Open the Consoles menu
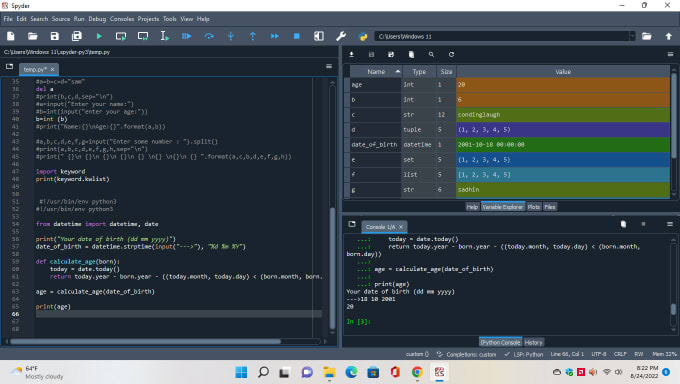 point(122,19)
